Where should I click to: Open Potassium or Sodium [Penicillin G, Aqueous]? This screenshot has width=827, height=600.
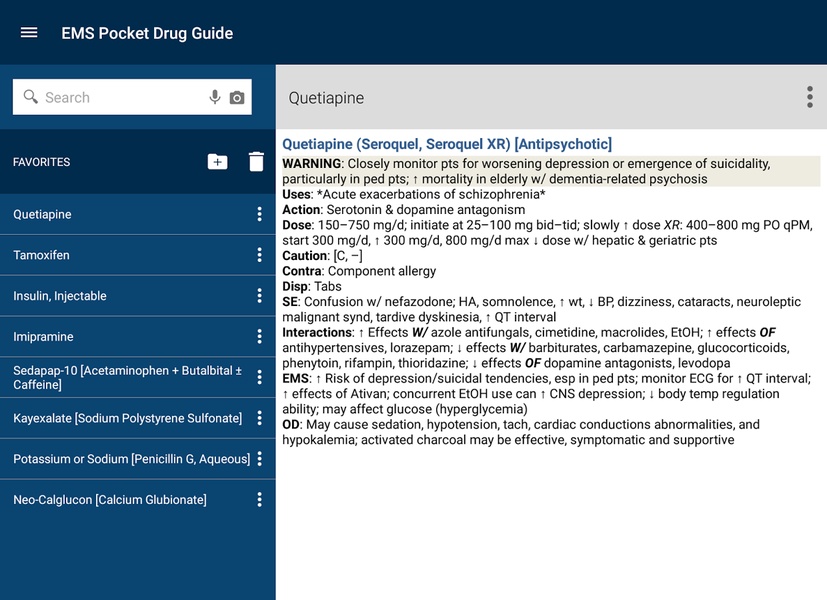138,459
